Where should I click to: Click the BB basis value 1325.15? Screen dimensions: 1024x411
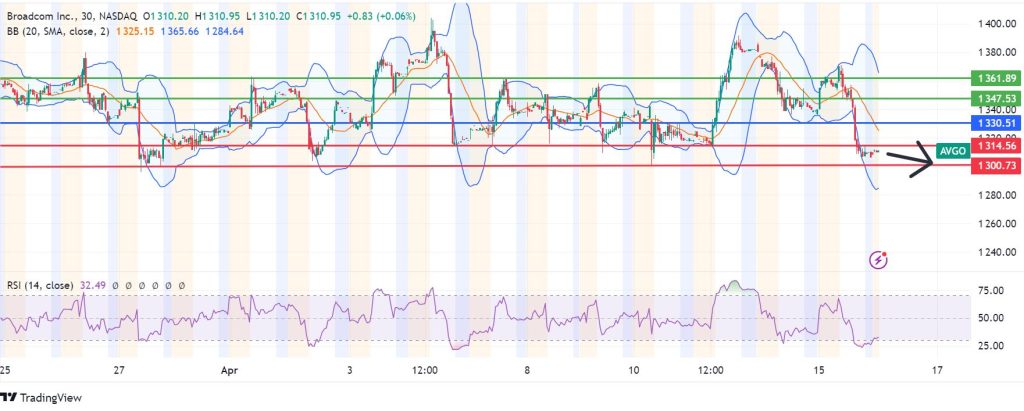[x=136, y=31]
